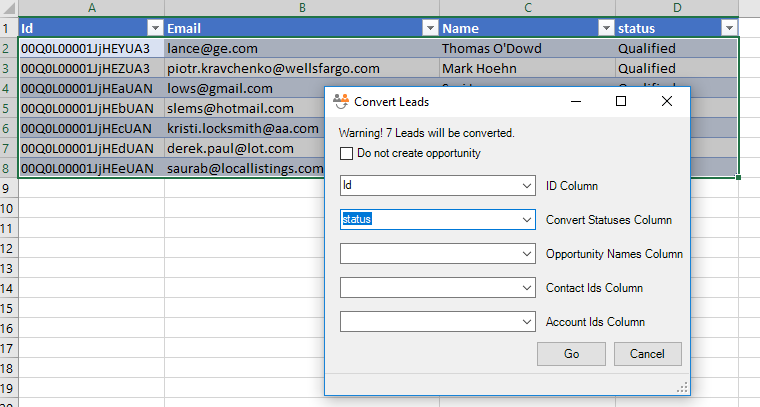760x407 pixels.
Task: Click cell 00Q0L00001JjHEeUAN
Action: click(x=92, y=168)
